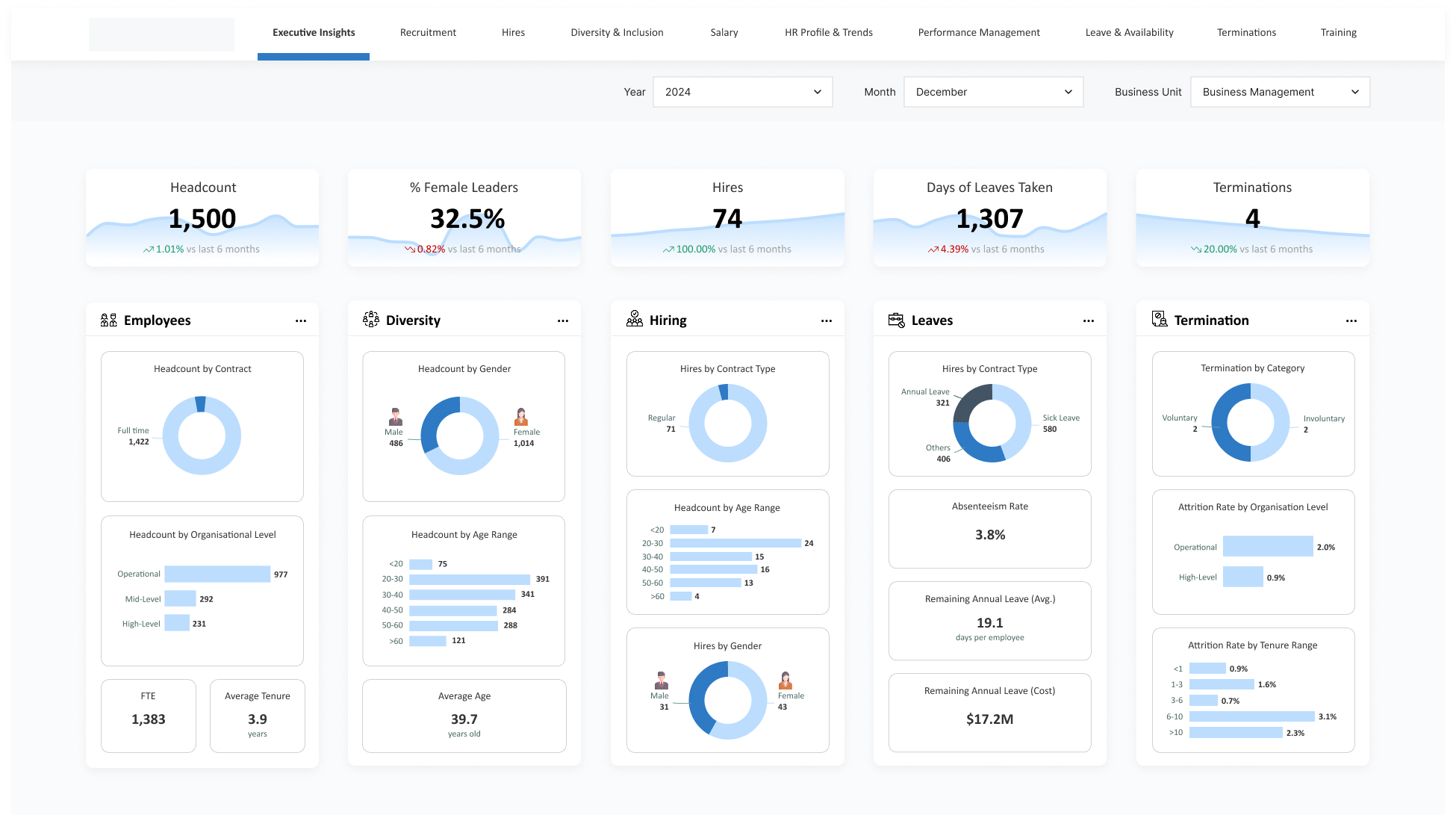Click the Headcount sparkline card
This screenshot has width=1456, height=815.
click(202, 218)
